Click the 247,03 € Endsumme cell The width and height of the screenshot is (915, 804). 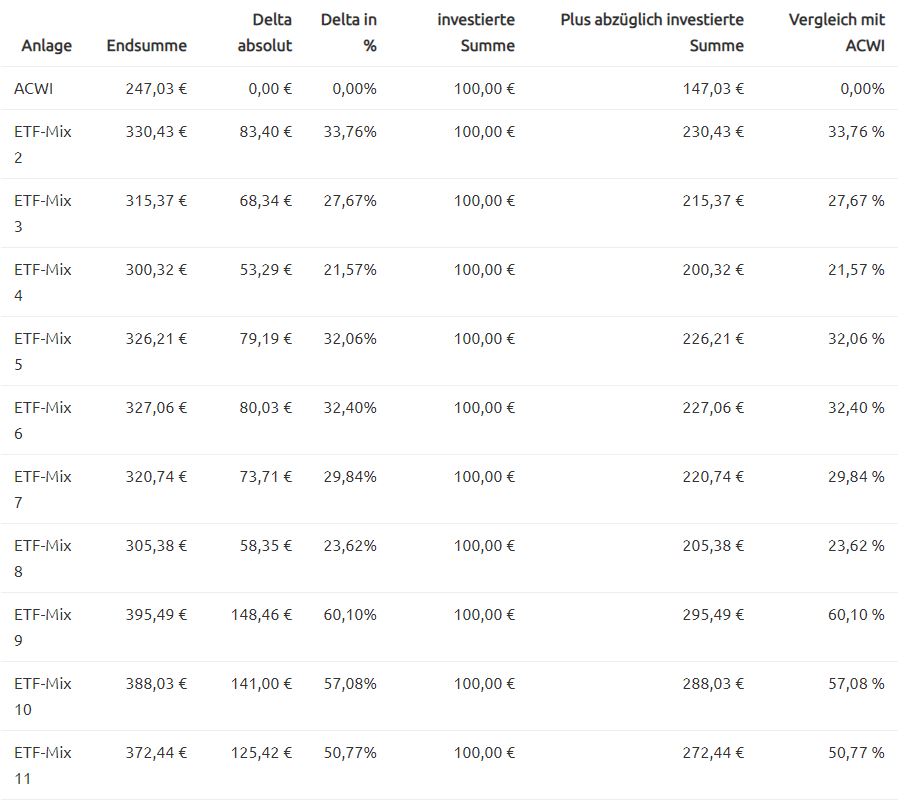[x=156, y=89]
